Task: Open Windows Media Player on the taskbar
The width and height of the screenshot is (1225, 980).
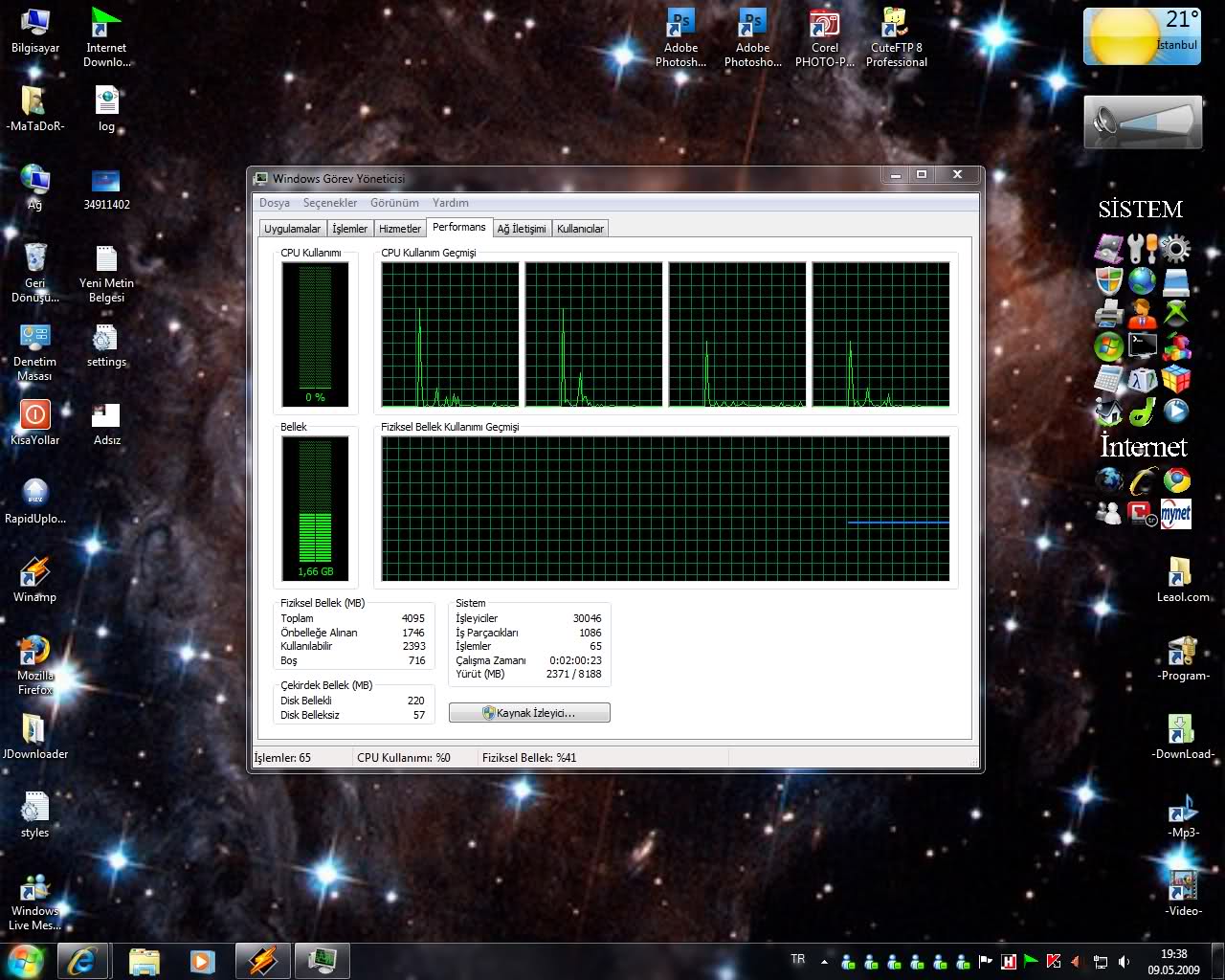Action: click(202, 961)
